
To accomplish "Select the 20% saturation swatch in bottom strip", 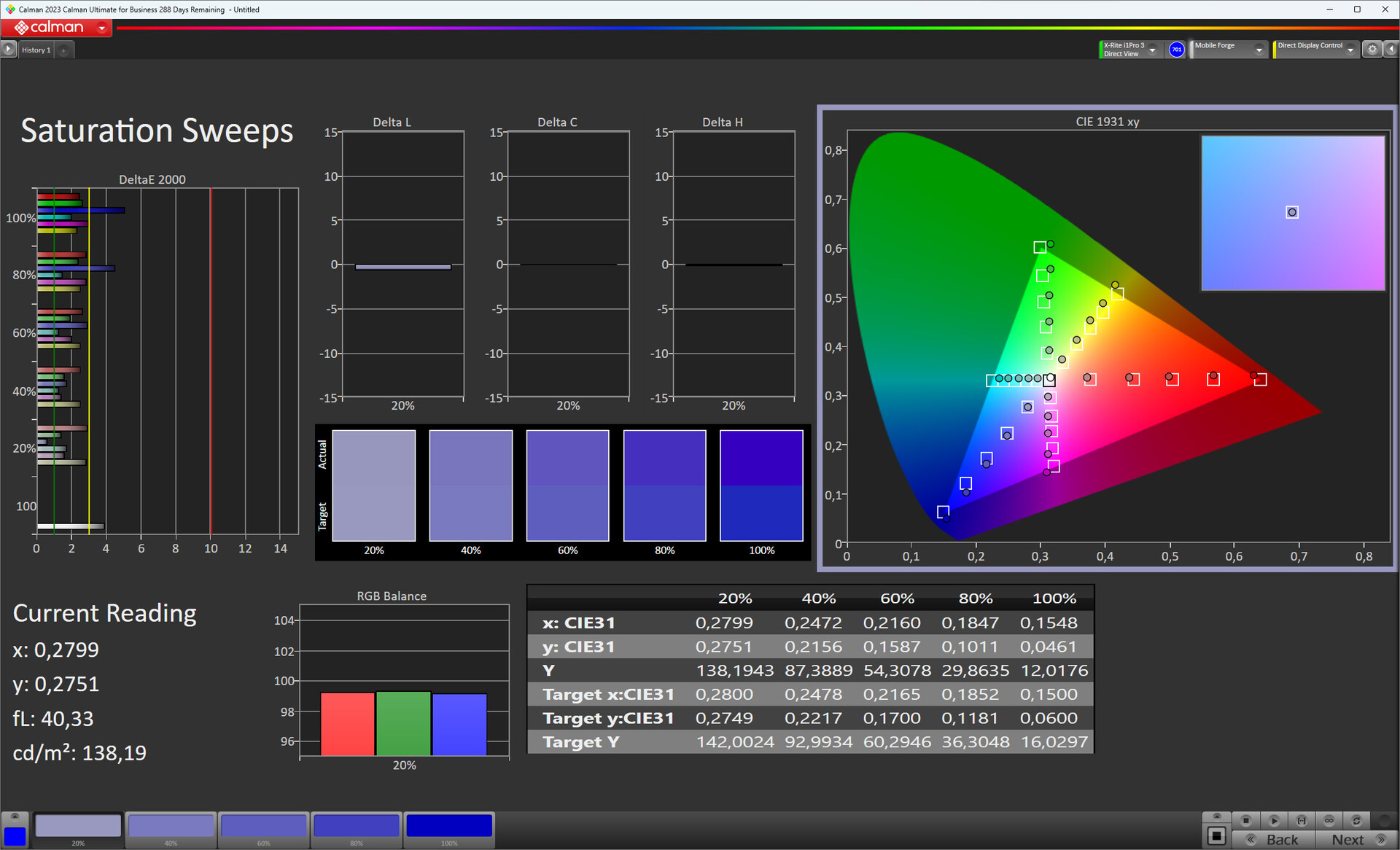I will pos(78,827).
